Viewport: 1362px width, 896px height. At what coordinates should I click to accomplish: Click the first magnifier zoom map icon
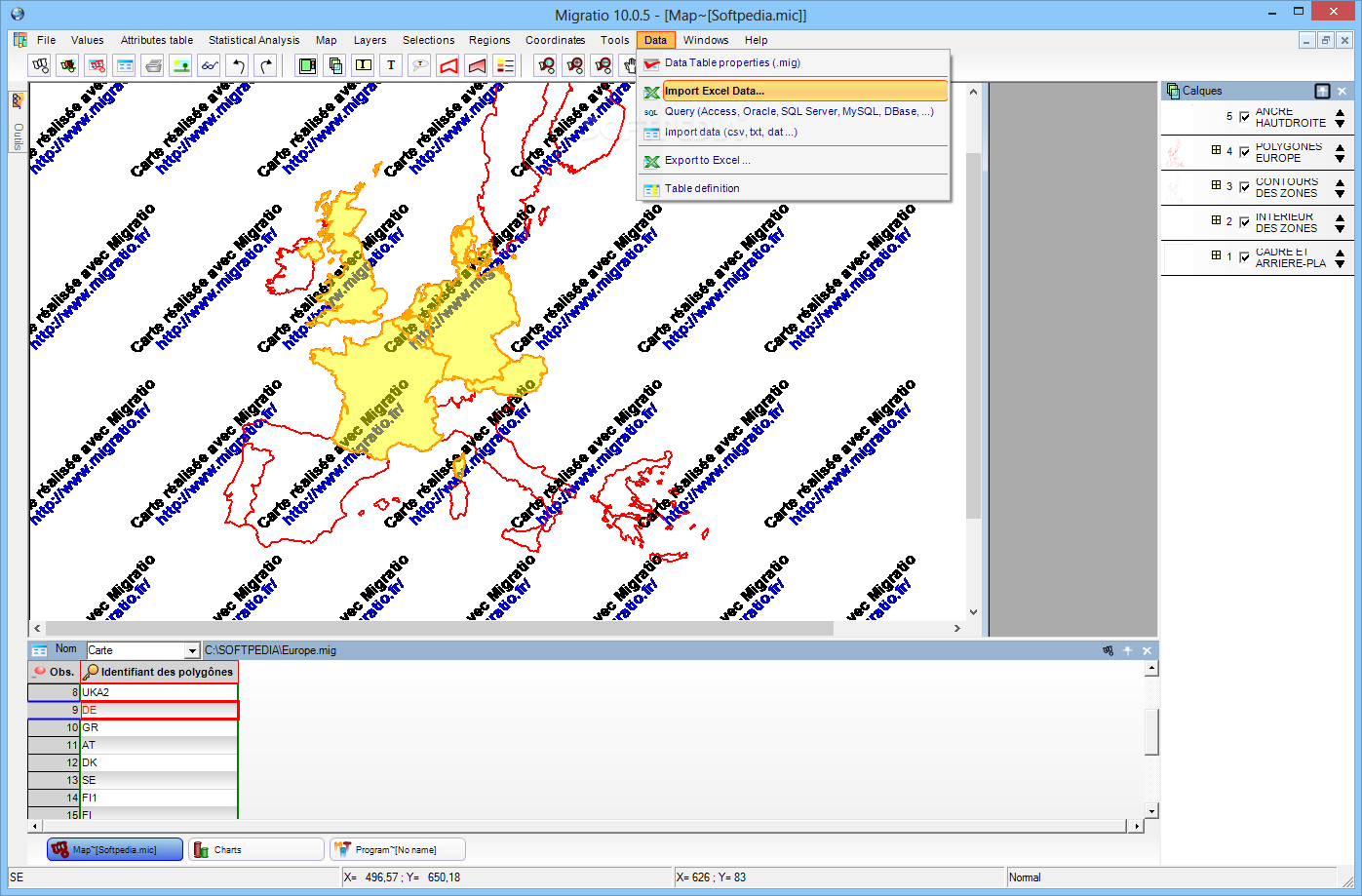(x=546, y=65)
